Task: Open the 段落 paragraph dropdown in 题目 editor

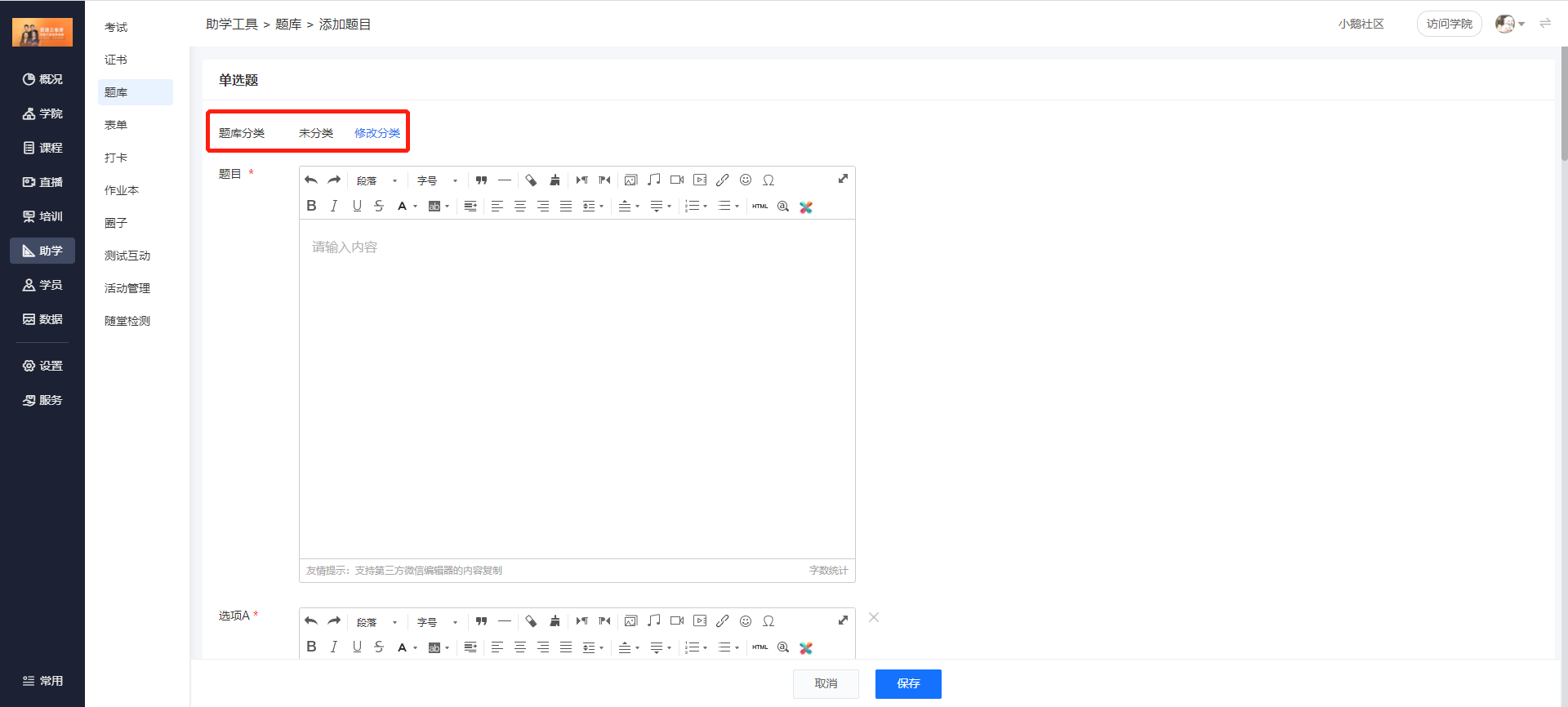Action: (x=376, y=180)
